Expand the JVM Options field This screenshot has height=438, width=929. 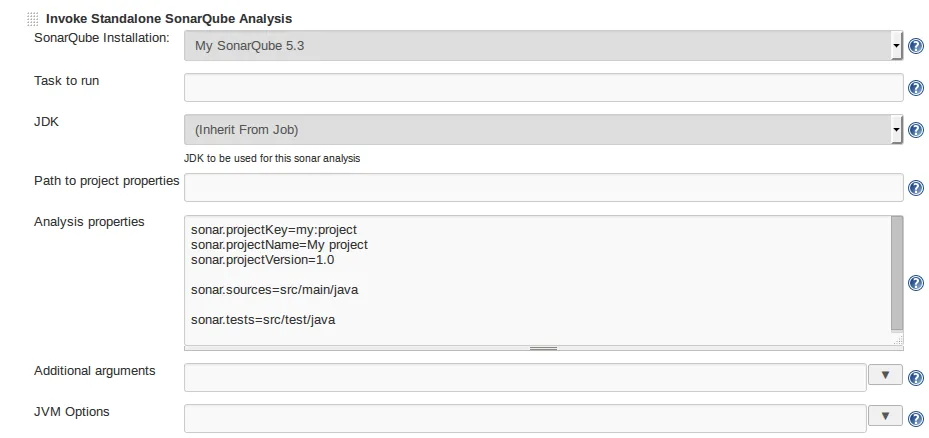[885, 416]
